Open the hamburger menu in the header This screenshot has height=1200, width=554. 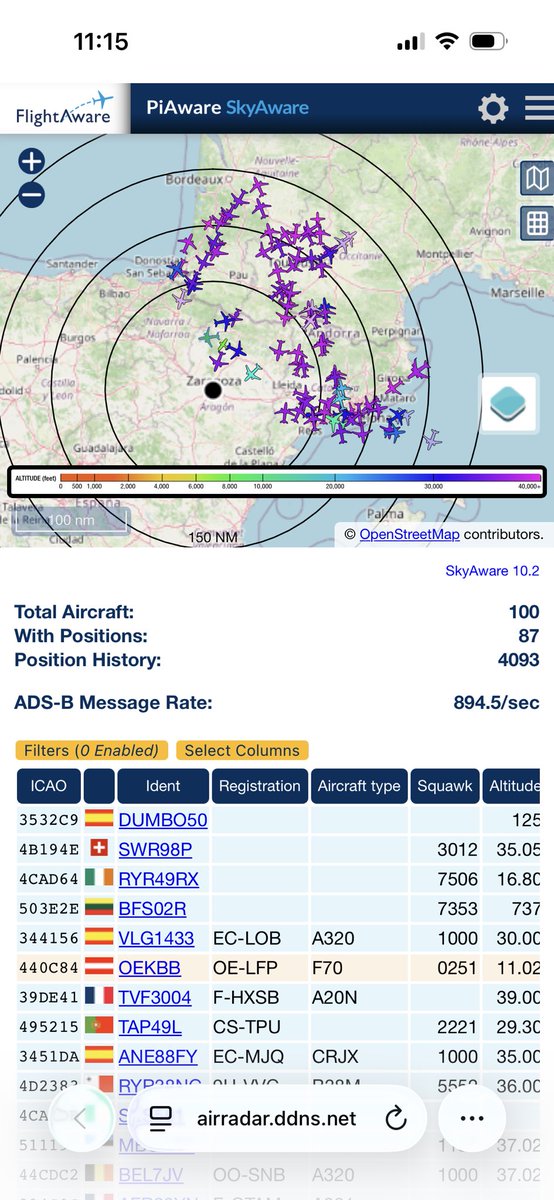[540, 109]
